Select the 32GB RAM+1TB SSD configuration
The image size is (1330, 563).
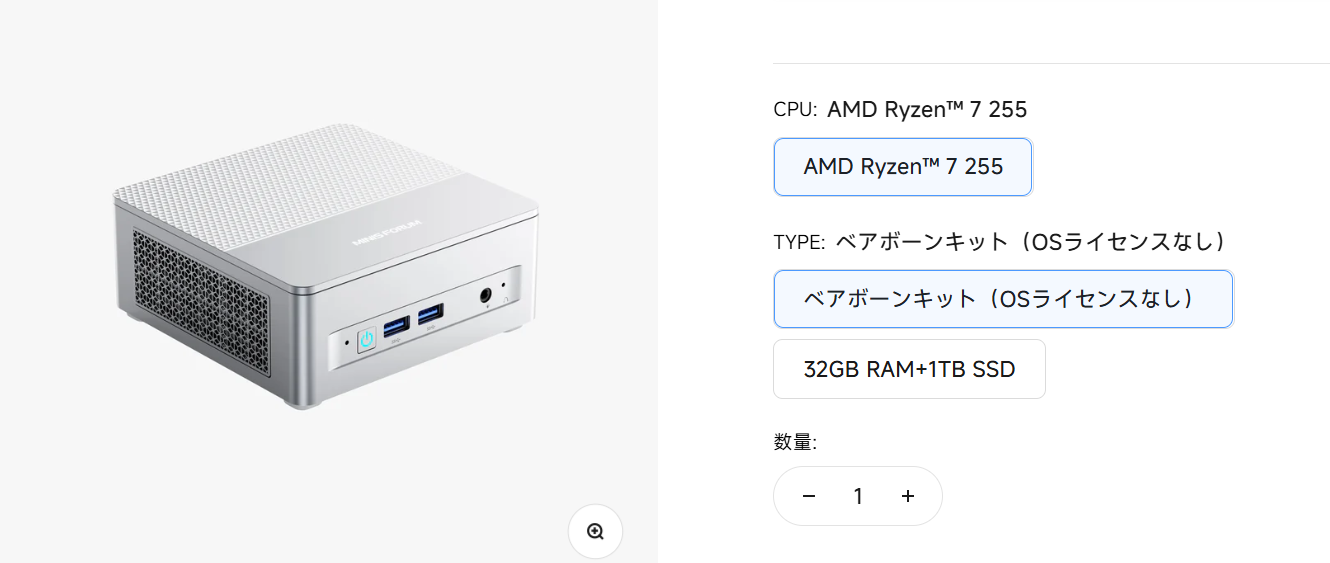tap(909, 369)
